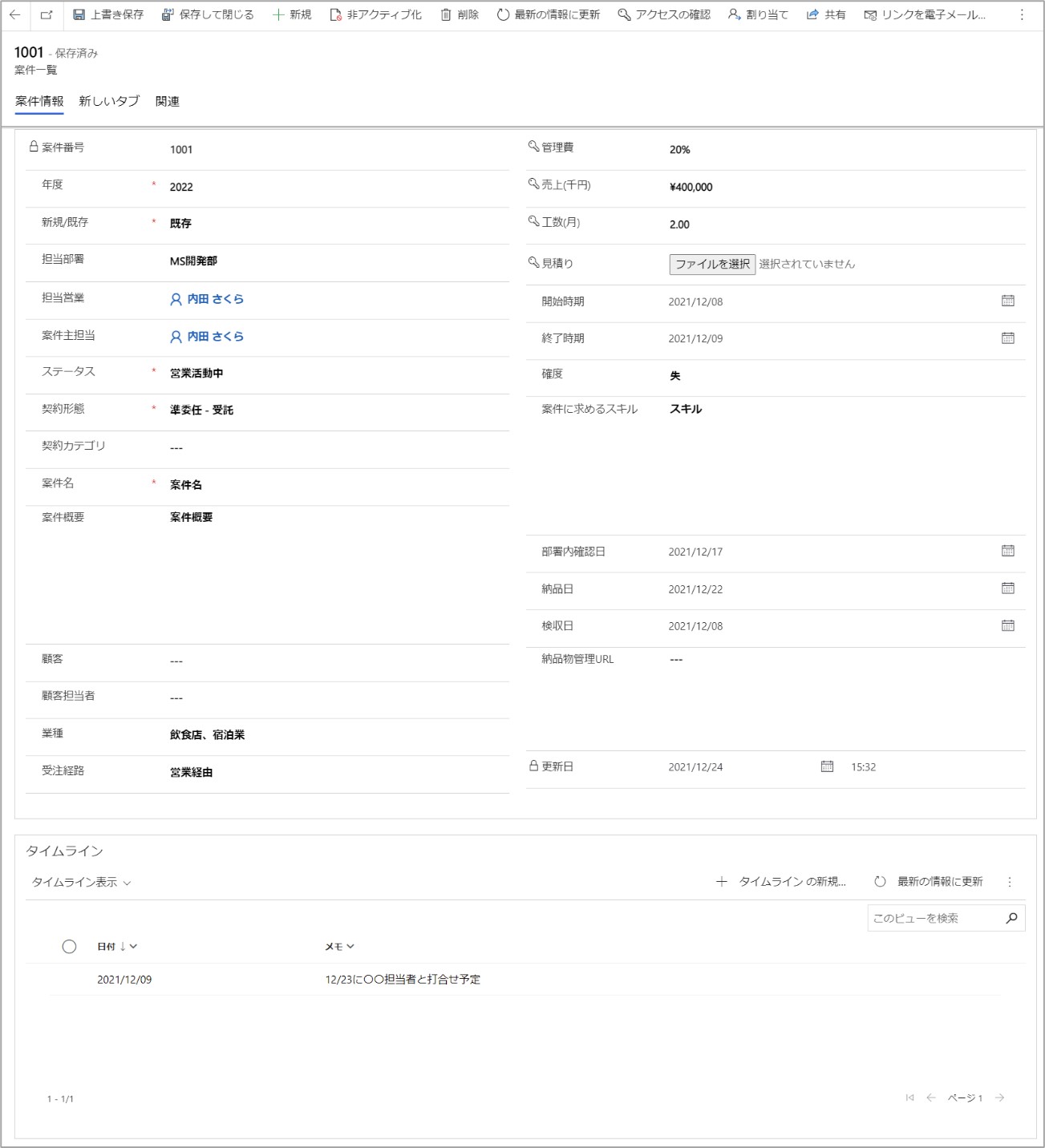Click the 上書き保存 save icon
The height and width of the screenshot is (1148, 1045).
[x=79, y=14]
